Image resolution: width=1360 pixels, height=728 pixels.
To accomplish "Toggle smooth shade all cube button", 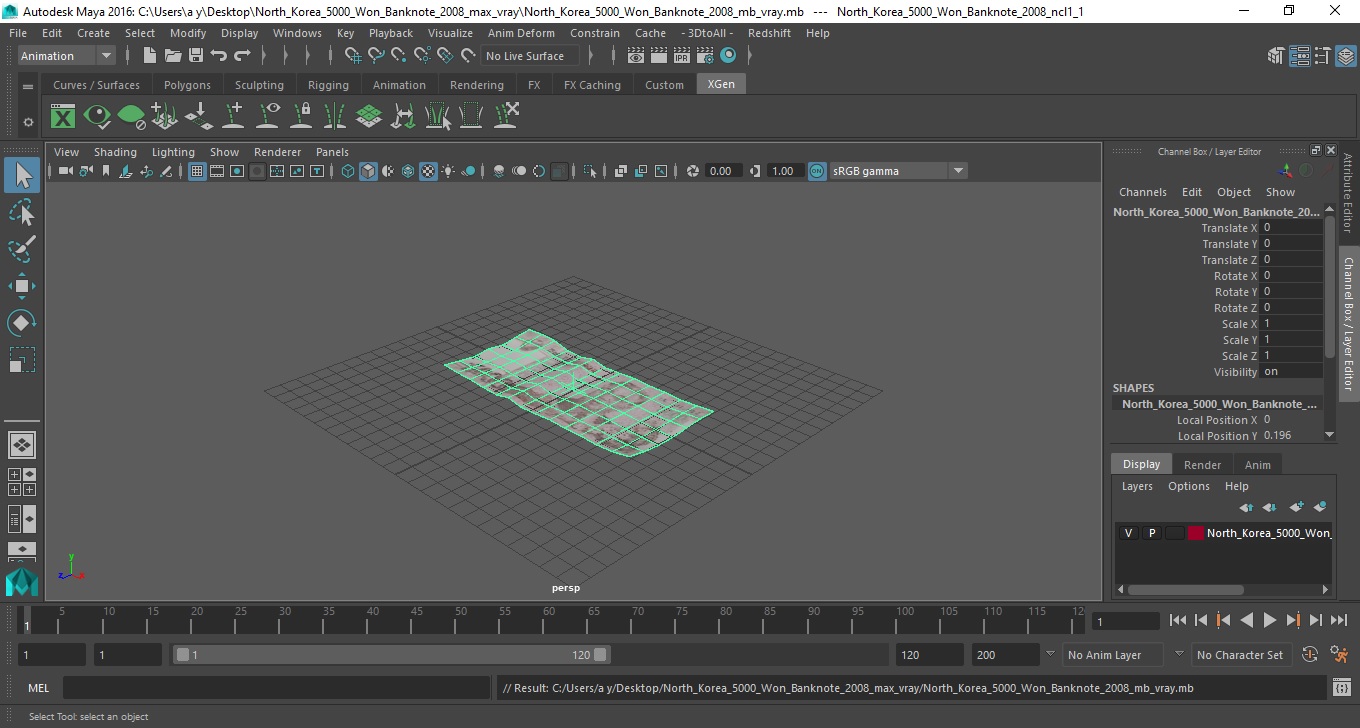I will click(x=368, y=171).
